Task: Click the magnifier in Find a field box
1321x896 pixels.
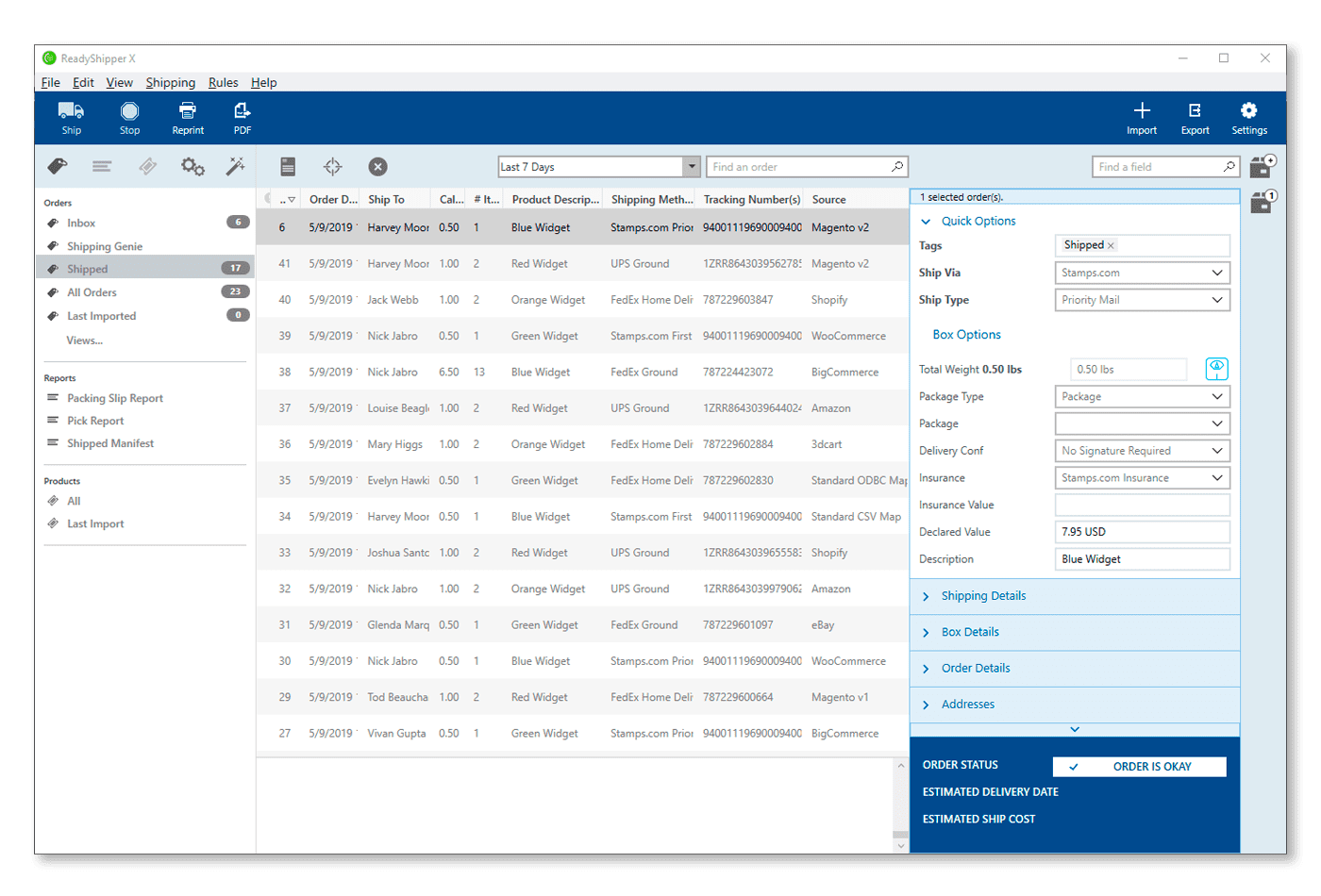Action: pyautogui.click(x=1229, y=167)
